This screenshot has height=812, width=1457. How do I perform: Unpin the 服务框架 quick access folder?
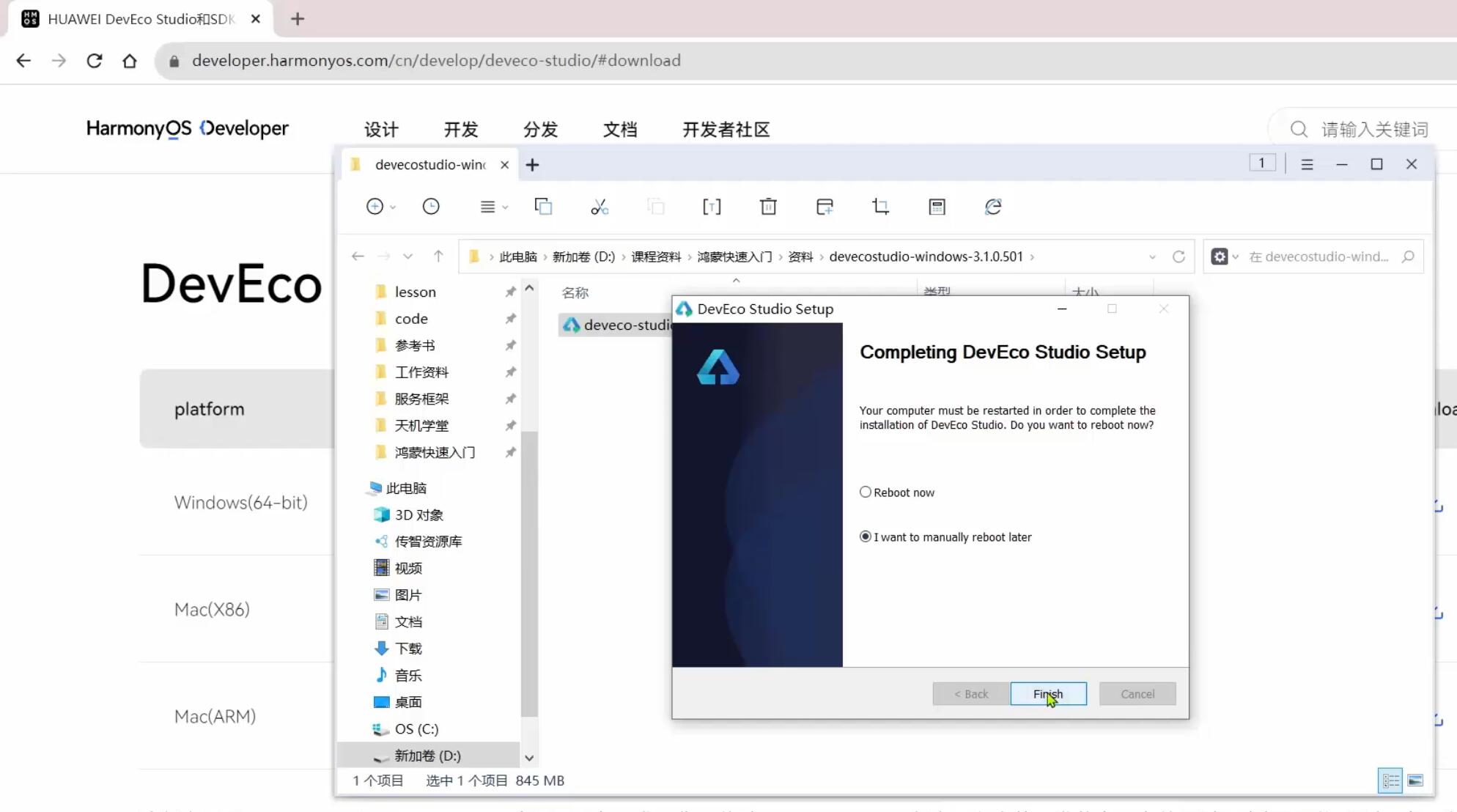[510, 399]
